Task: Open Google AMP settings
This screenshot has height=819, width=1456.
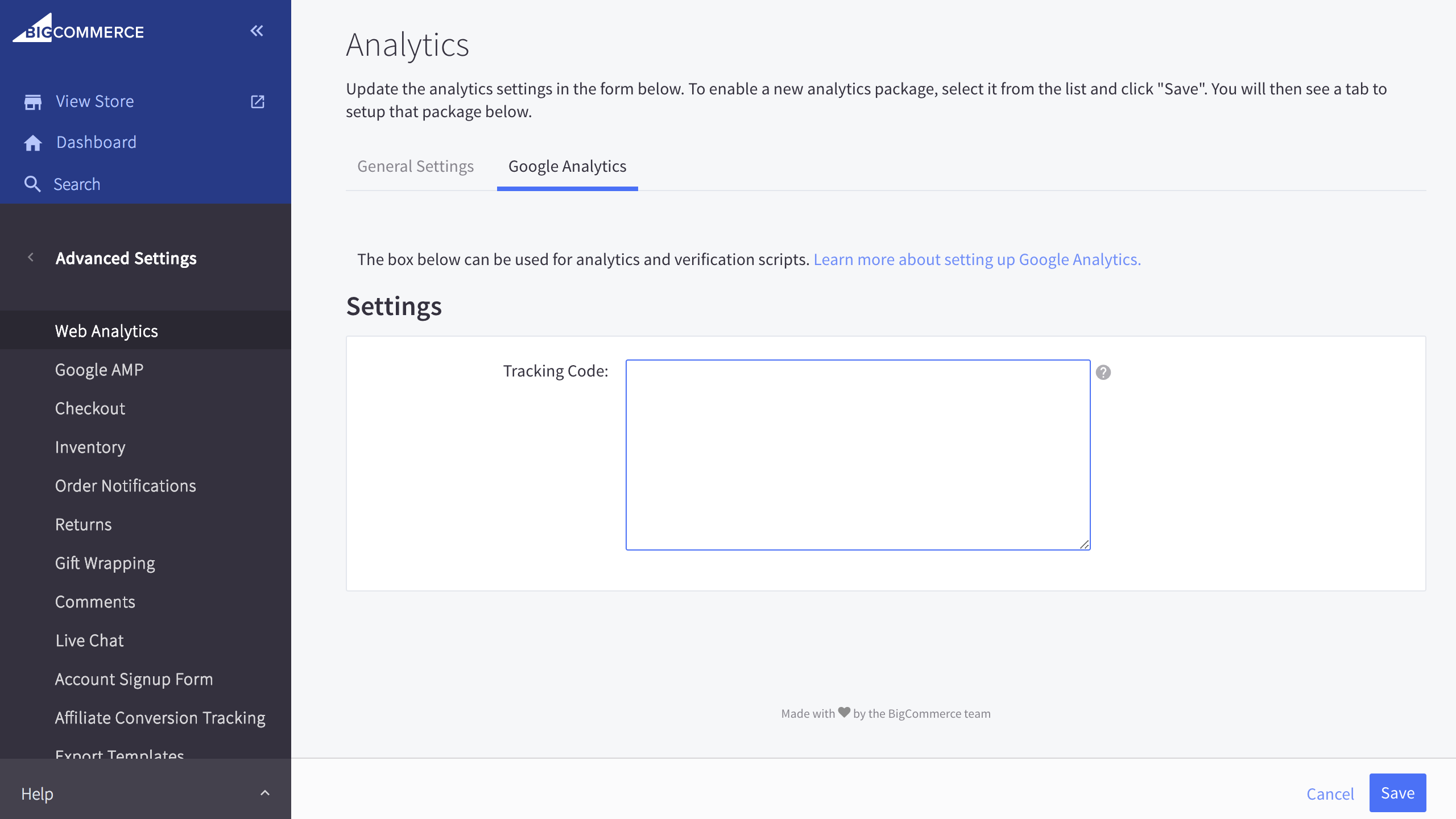Action: coord(99,370)
